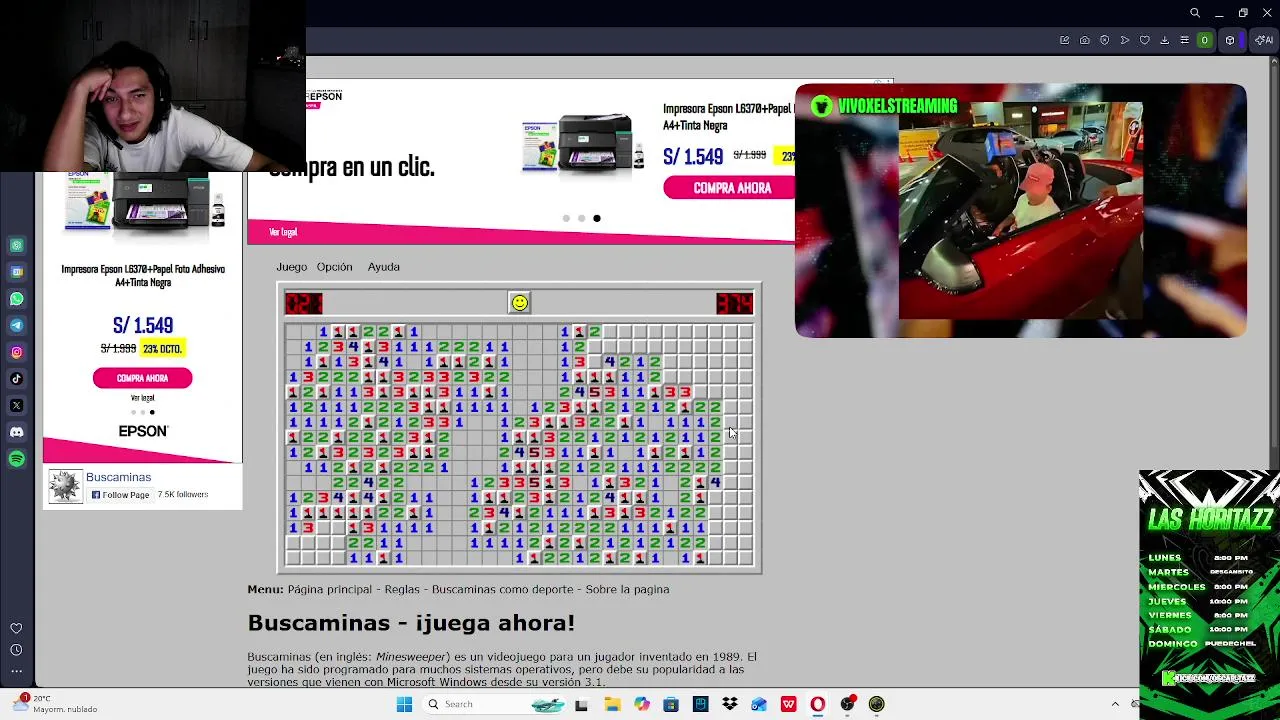Click the red mine counter display
Viewport: 1280px width, 720px height.
point(304,303)
